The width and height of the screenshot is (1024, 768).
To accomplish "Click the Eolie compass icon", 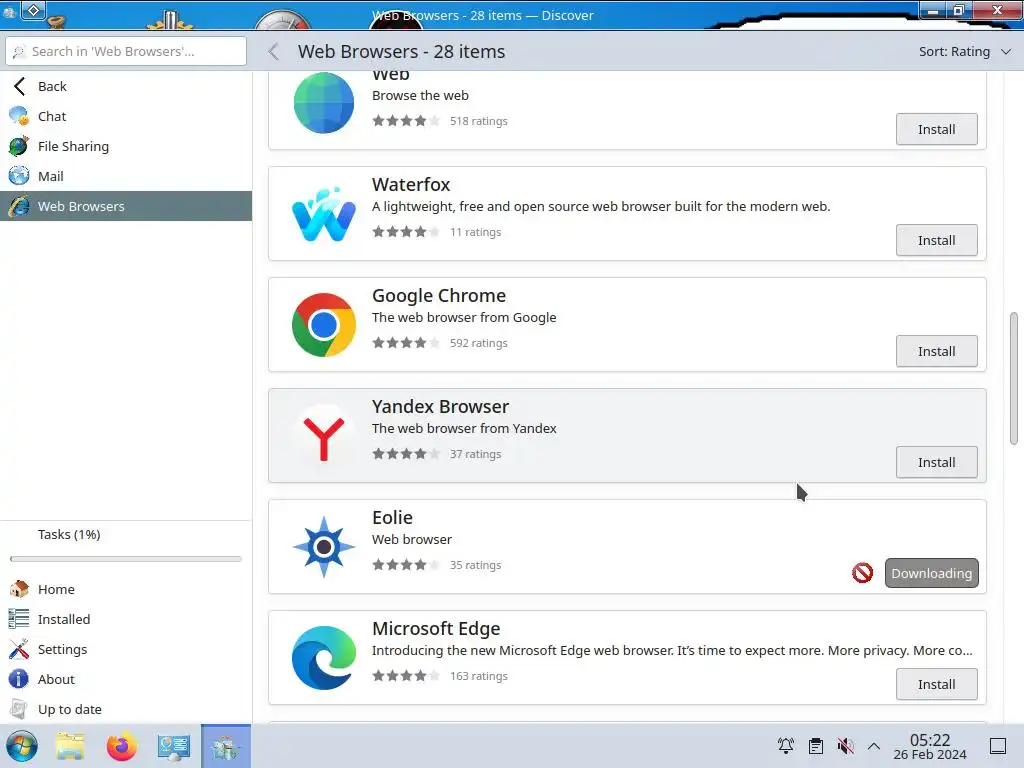I will pos(324,547).
